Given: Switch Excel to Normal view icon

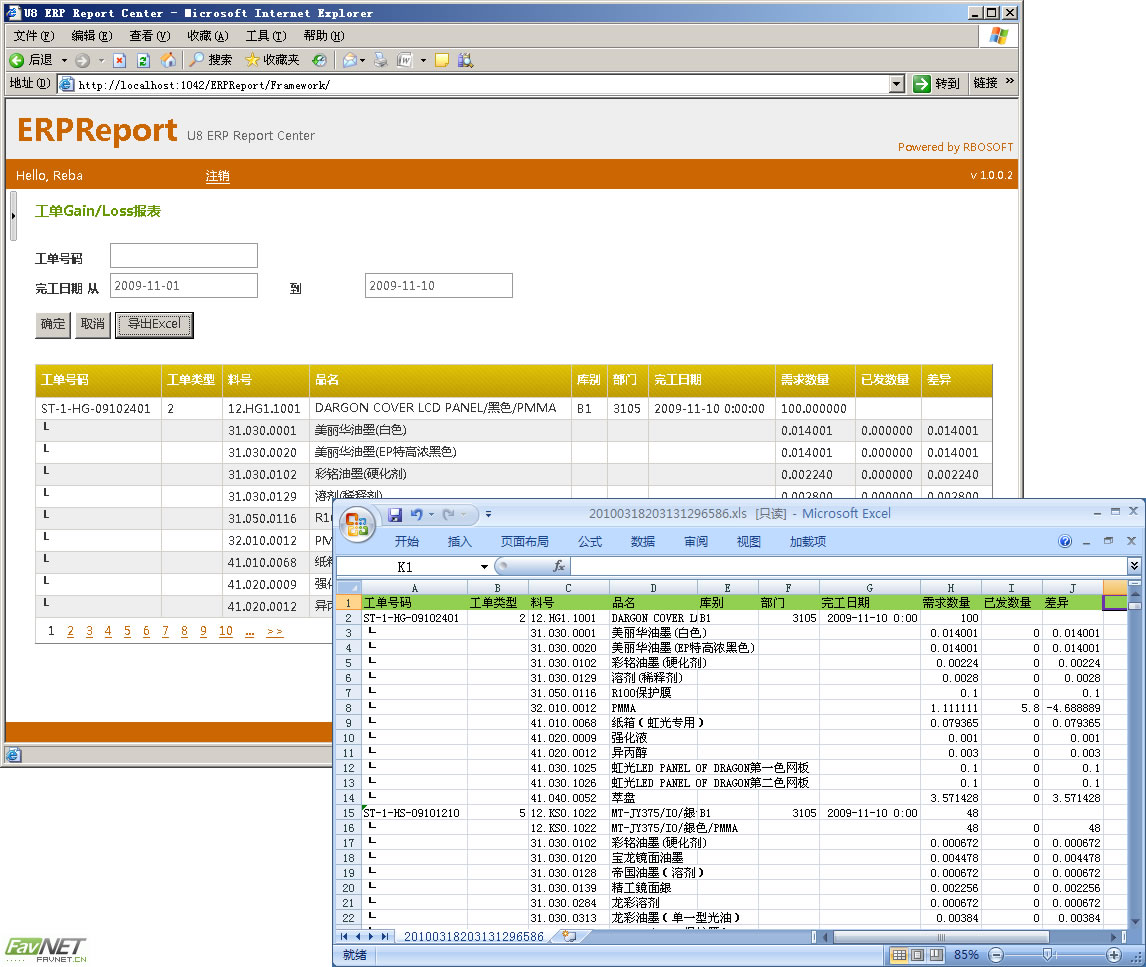Looking at the screenshot, I should click(900, 955).
